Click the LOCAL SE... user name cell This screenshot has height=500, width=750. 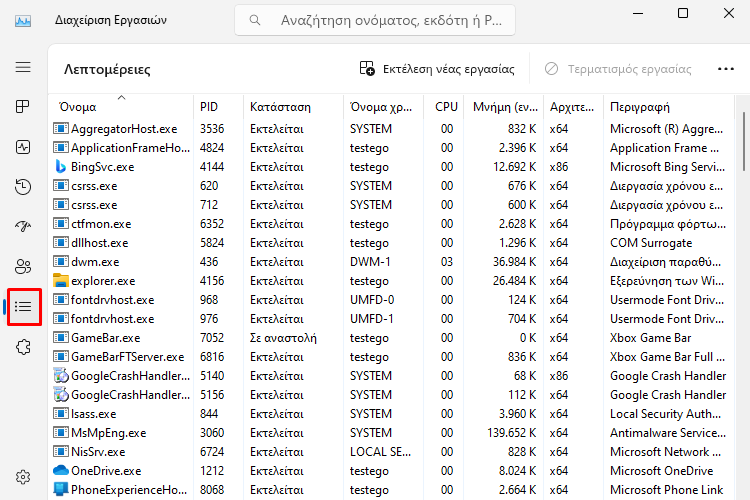tap(380, 452)
